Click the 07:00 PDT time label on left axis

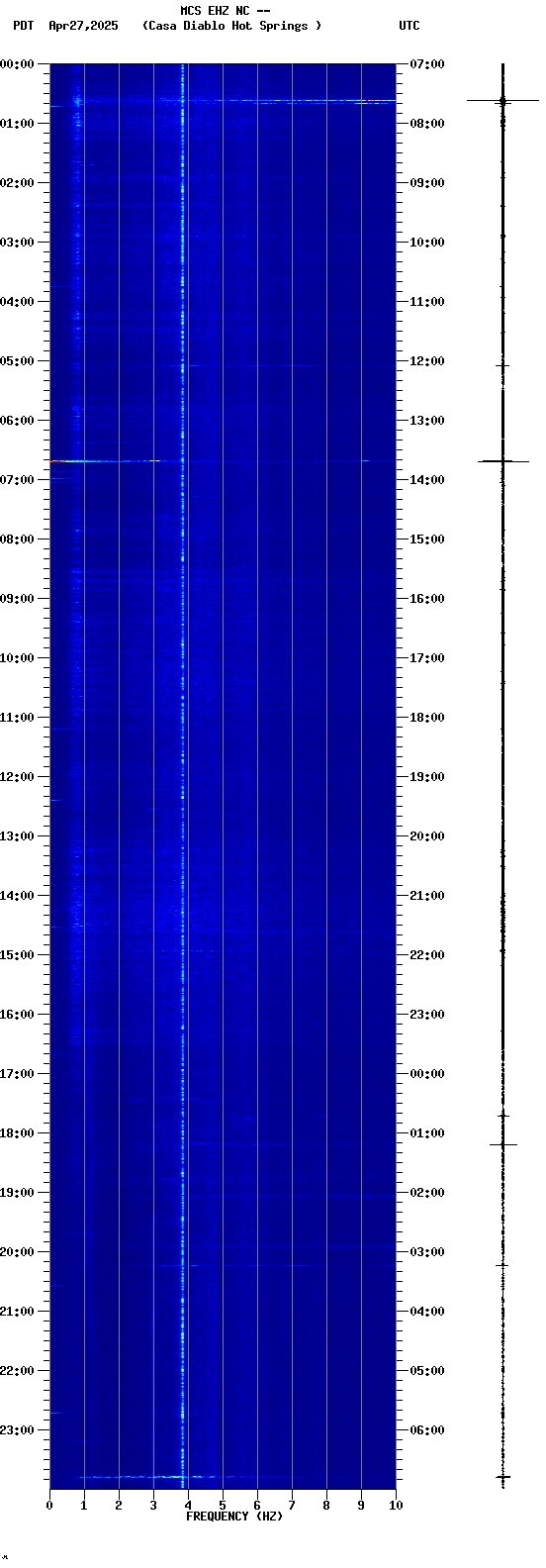[18, 480]
